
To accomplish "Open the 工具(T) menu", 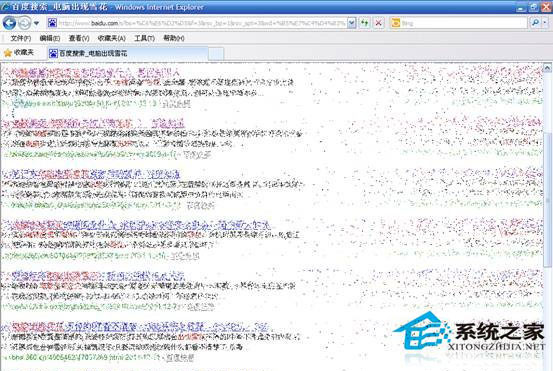I will tap(144, 38).
